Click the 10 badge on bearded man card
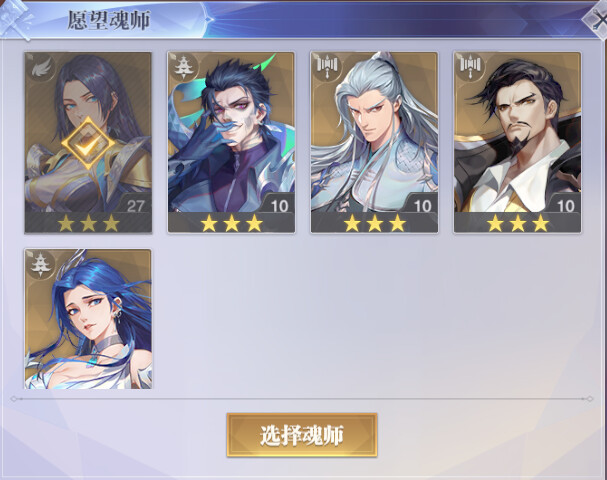The height and width of the screenshot is (480, 607). click(x=566, y=206)
